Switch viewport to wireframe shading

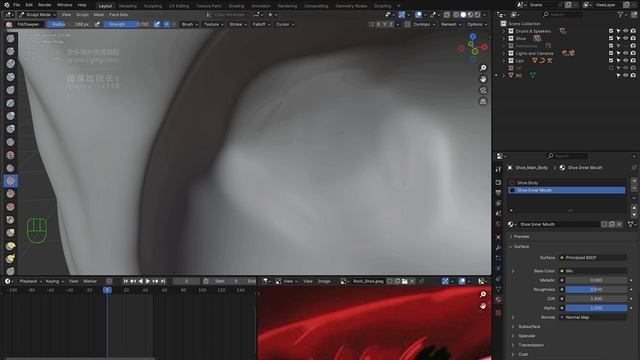click(x=456, y=15)
